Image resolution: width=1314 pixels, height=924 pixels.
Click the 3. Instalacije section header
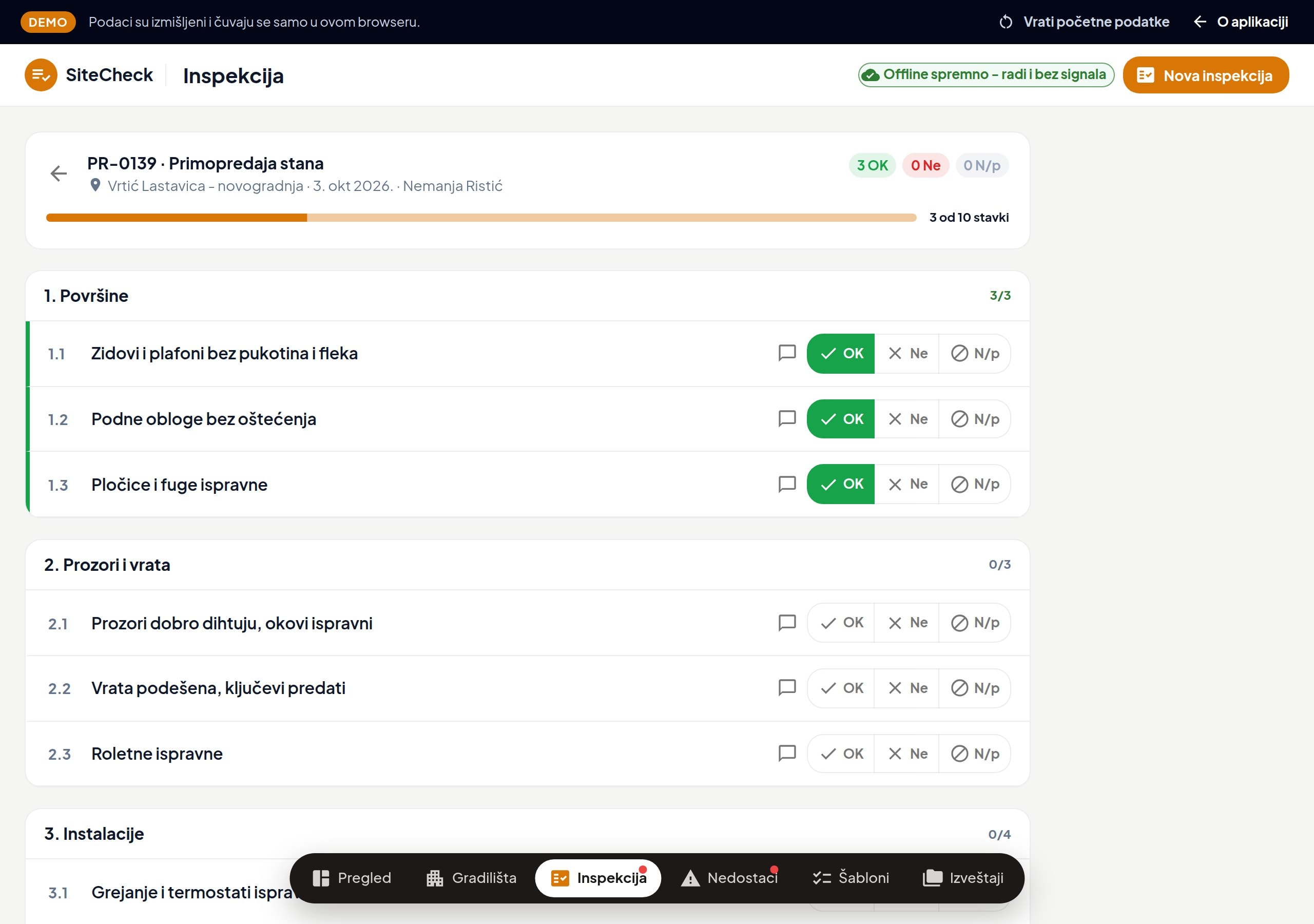527,834
